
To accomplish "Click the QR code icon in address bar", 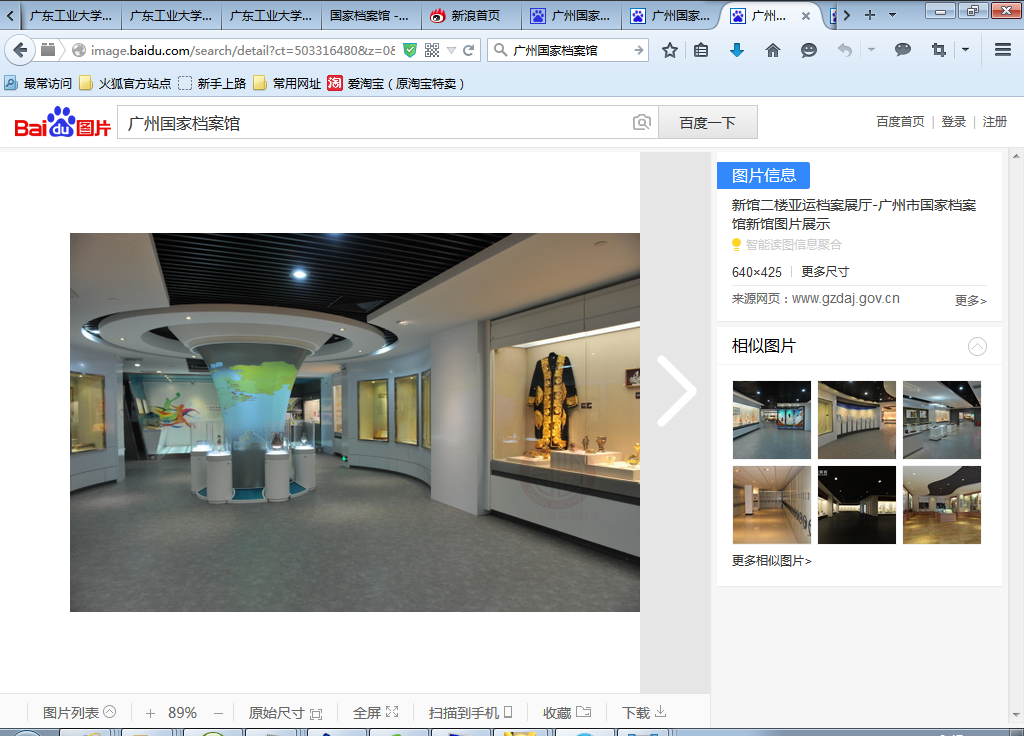I will point(432,50).
